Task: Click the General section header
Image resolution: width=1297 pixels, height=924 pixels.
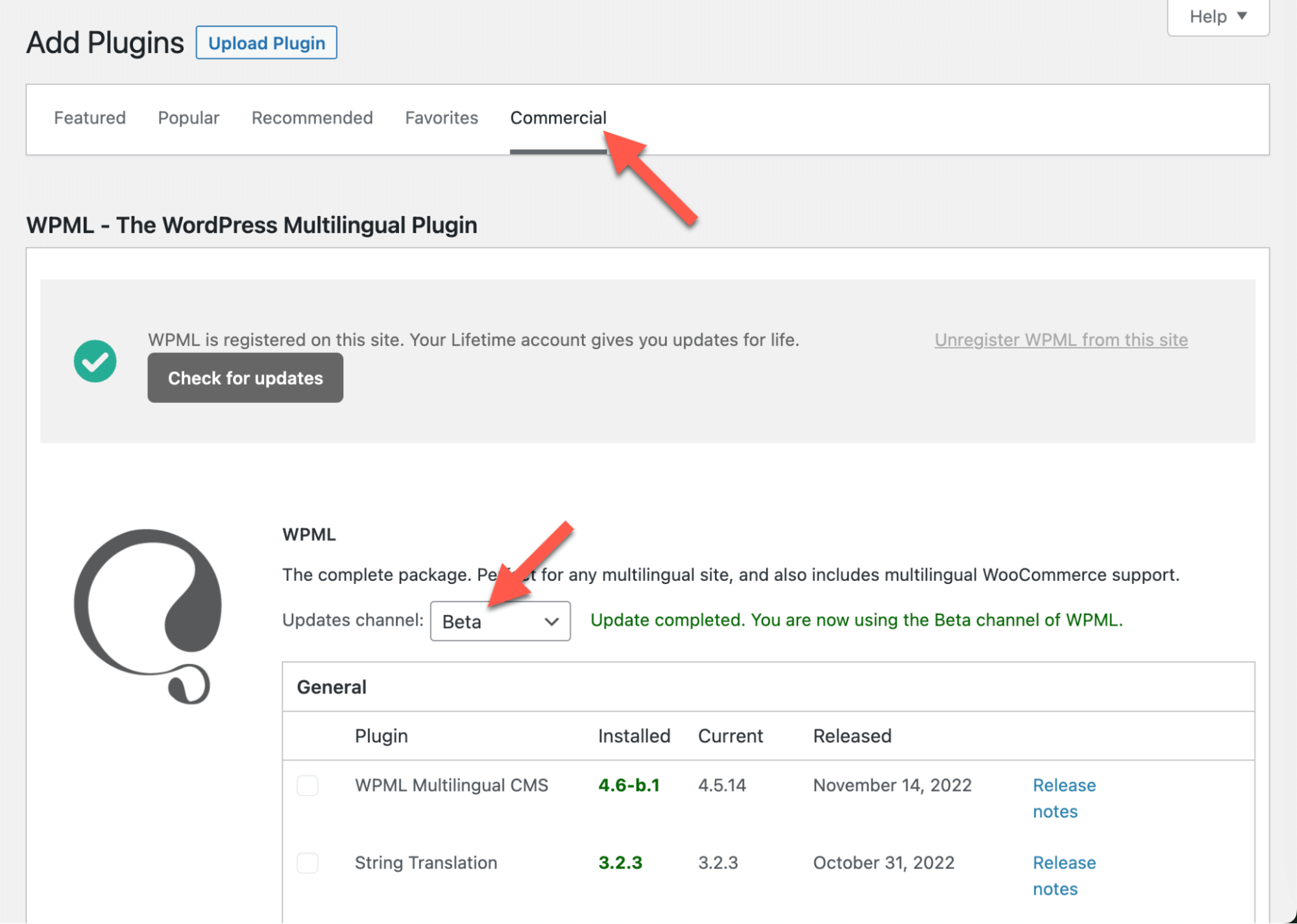Action: [x=332, y=687]
